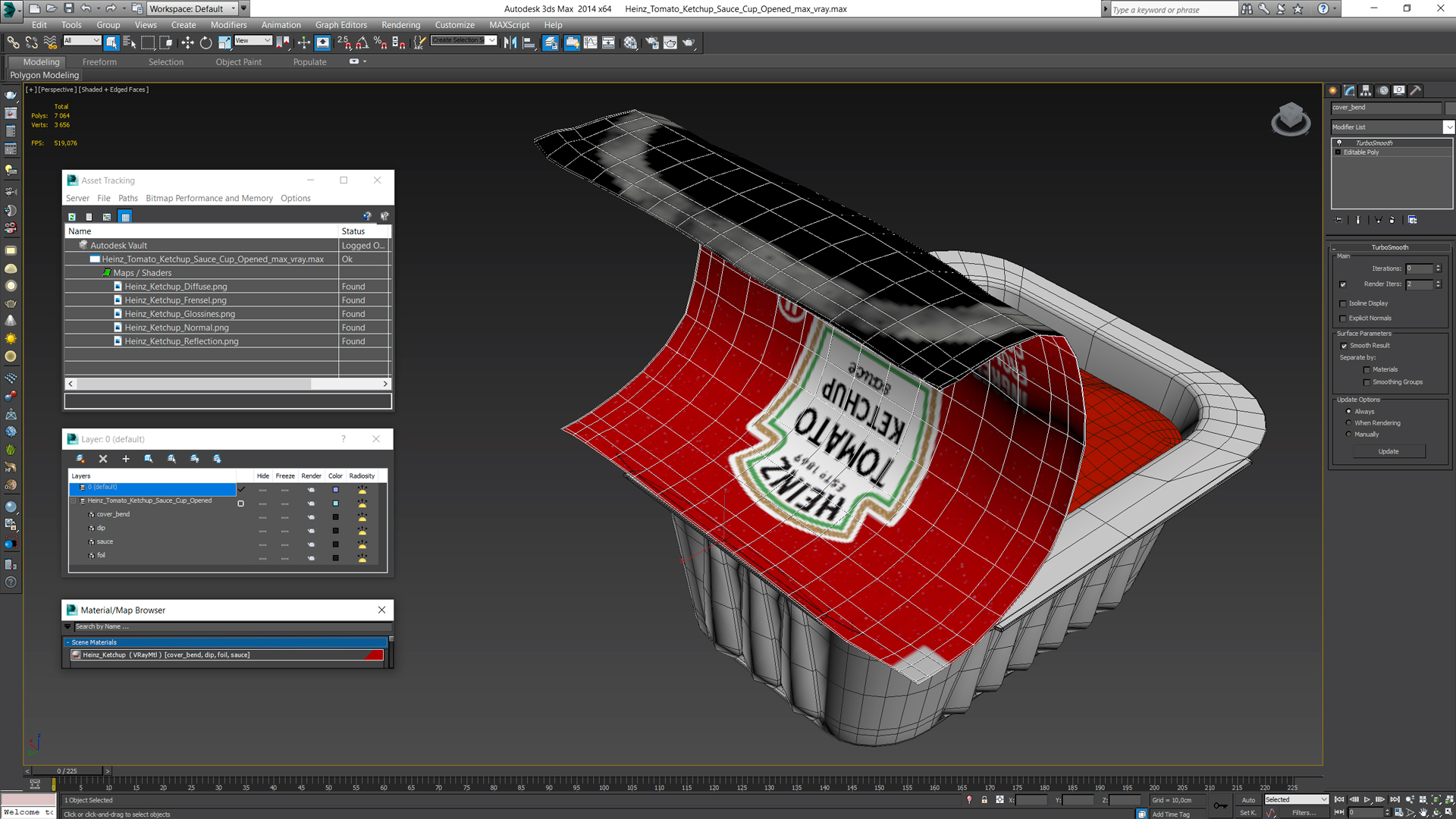Image resolution: width=1456 pixels, height=819 pixels.
Task: Open the Create command panel tab
Action: coord(1333,90)
